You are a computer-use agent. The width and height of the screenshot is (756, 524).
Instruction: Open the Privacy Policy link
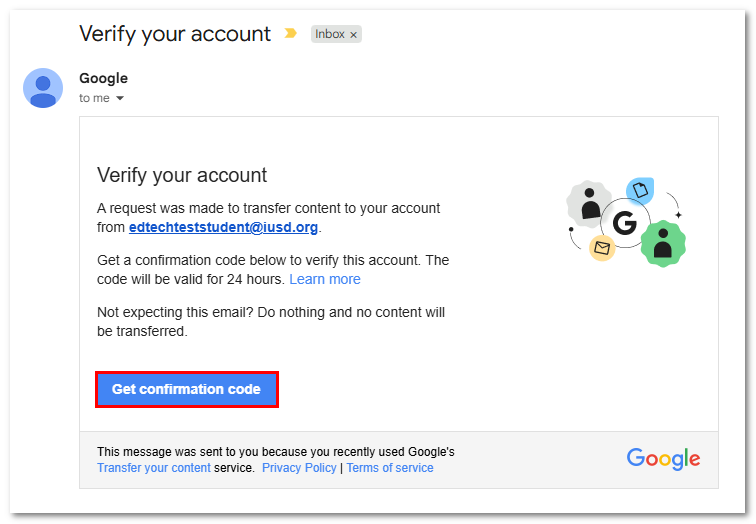tap(299, 468)
